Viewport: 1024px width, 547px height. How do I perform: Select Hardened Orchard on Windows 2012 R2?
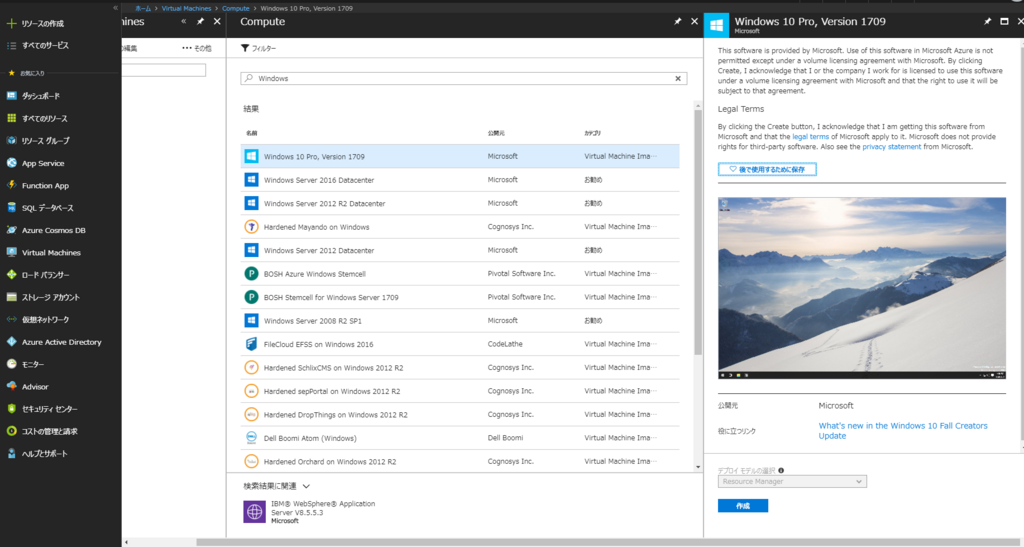coord(460,461)
